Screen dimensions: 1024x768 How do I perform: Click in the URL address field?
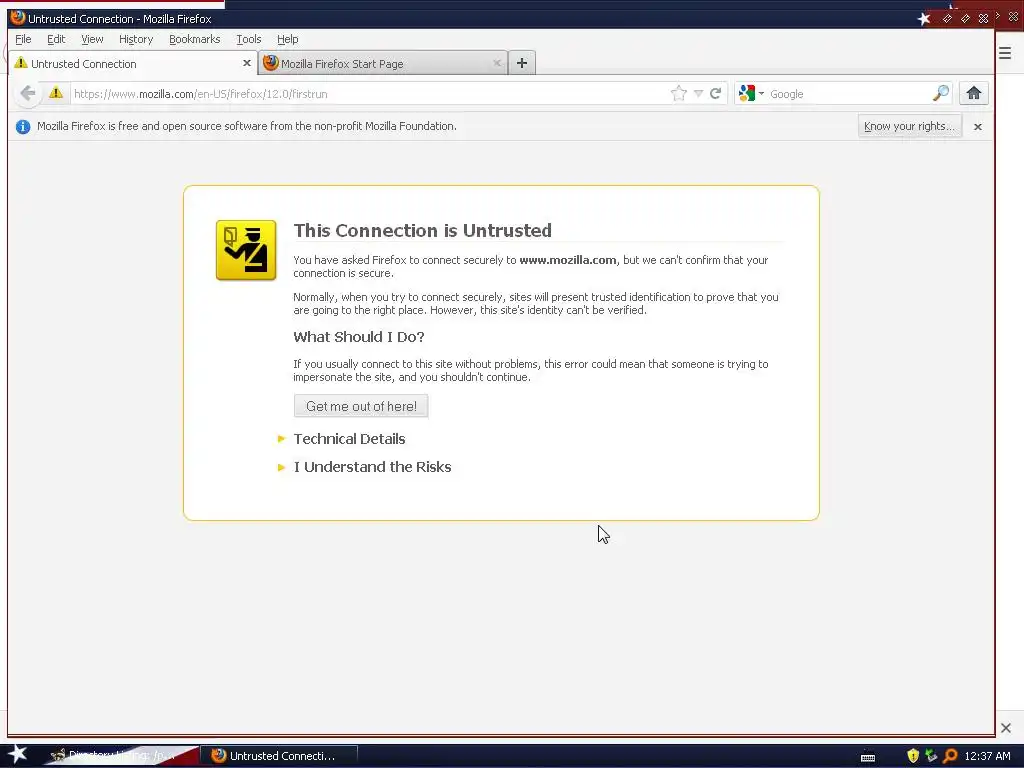(x=369, y=93)
